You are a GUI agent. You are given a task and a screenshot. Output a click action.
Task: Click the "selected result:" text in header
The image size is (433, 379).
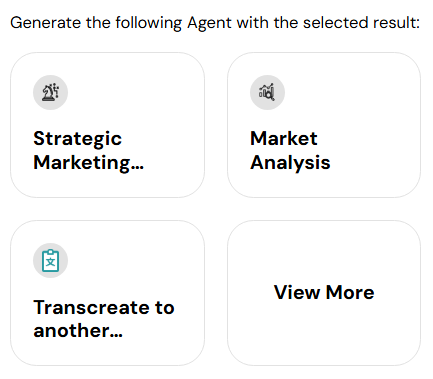pos(361,23)
